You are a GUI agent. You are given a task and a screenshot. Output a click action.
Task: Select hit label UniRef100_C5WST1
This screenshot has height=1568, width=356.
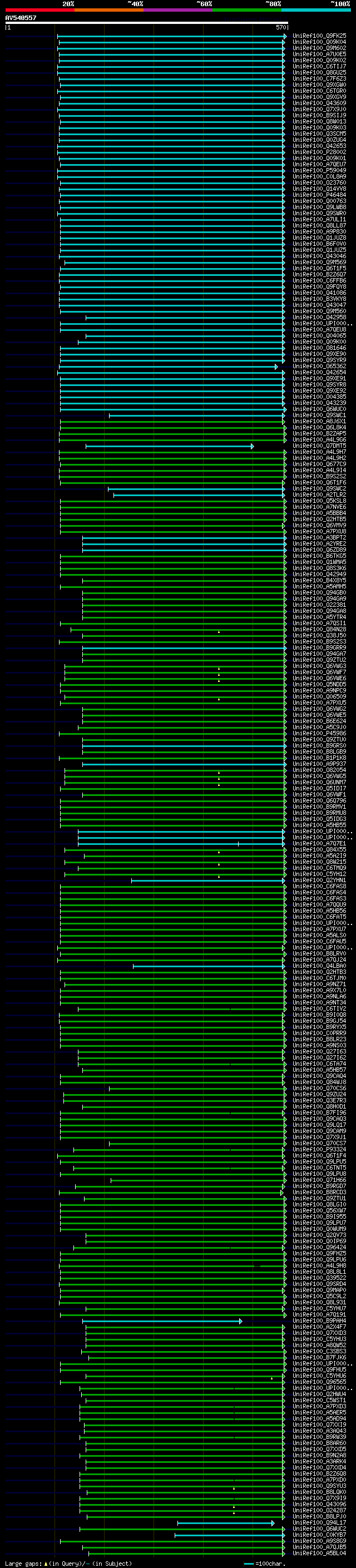[319, 1400]
